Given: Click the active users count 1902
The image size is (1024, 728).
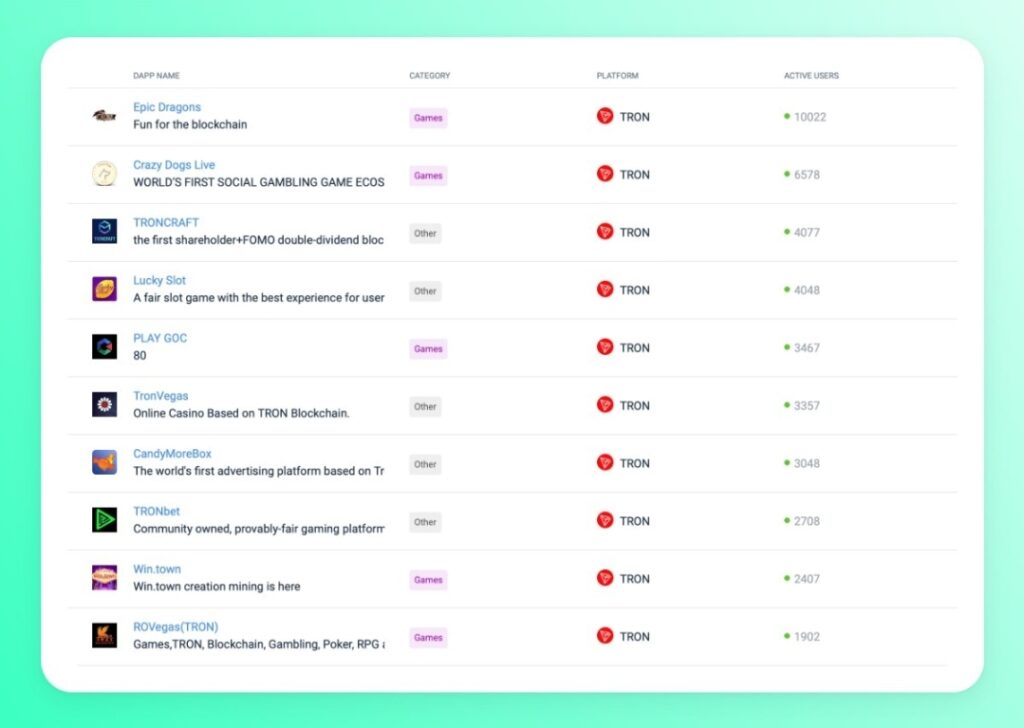Looking at the screenshot, I should click(807, 637).
